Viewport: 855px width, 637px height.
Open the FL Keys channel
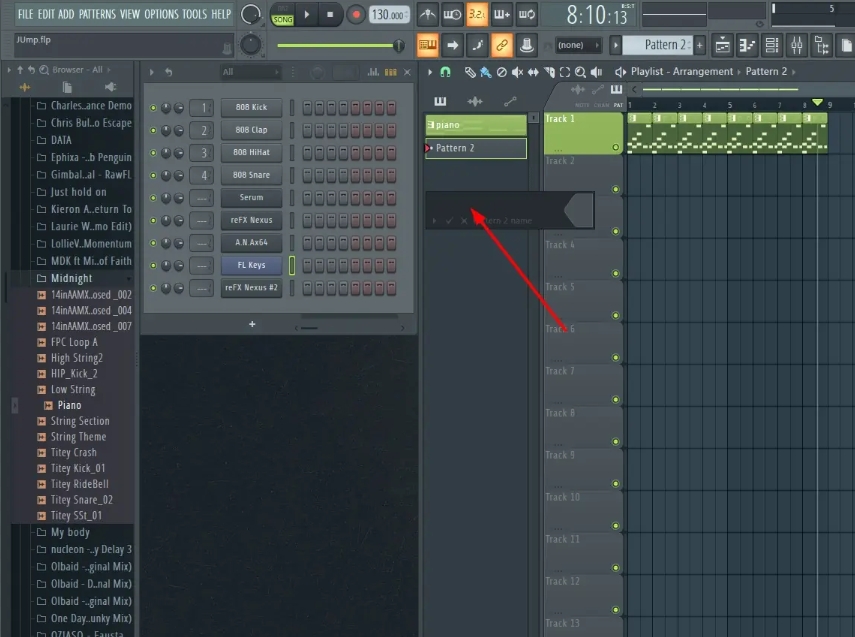[251, 264]
